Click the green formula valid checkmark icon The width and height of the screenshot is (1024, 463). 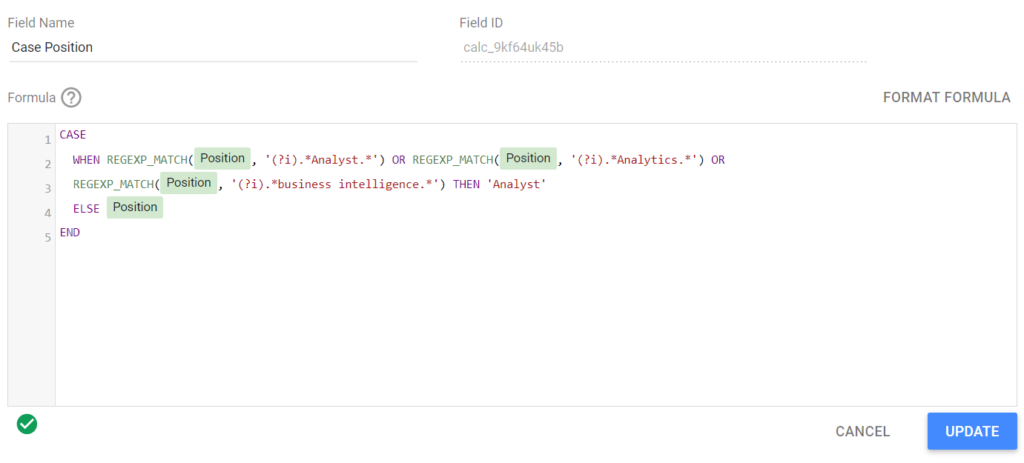coord(27,424)
